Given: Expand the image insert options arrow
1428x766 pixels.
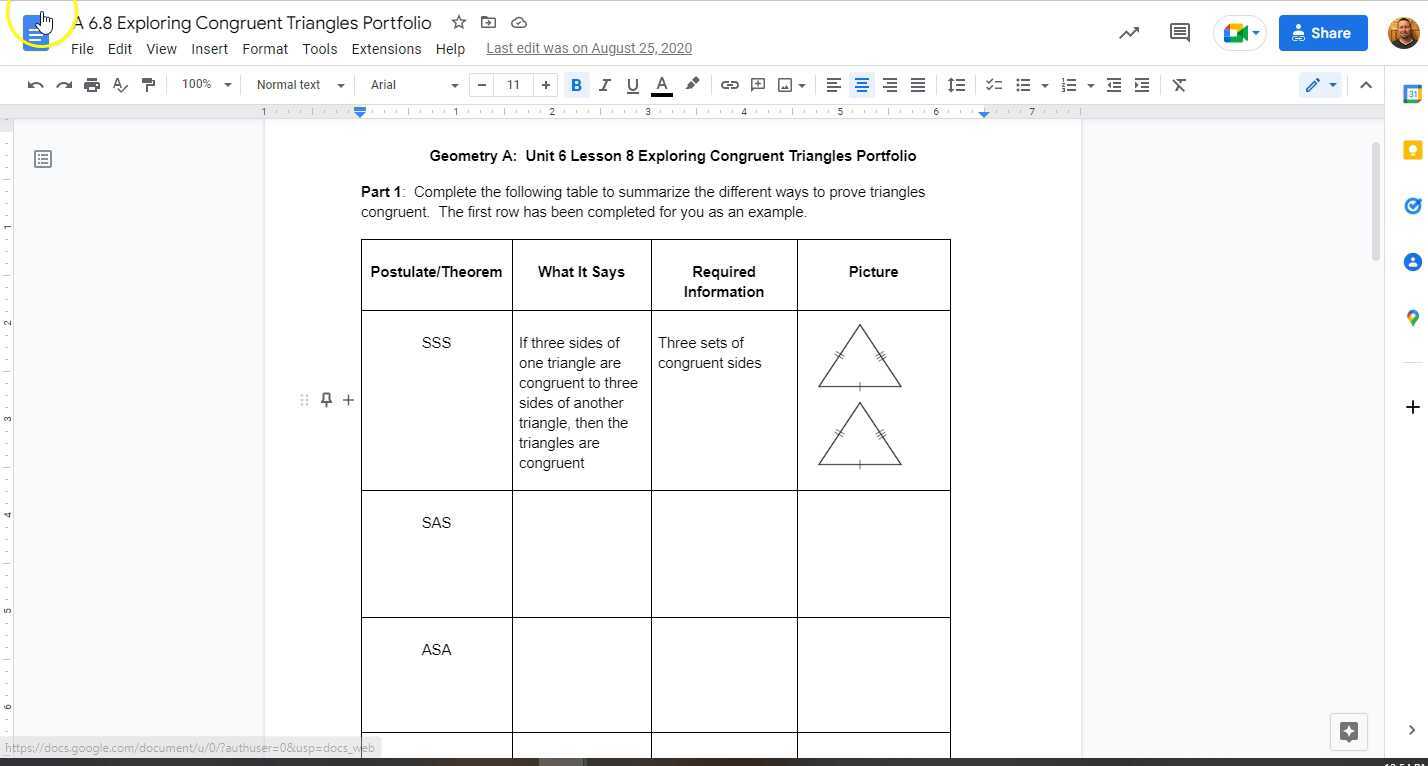Looking at the screenshot, I should click(x=802, y=85).
